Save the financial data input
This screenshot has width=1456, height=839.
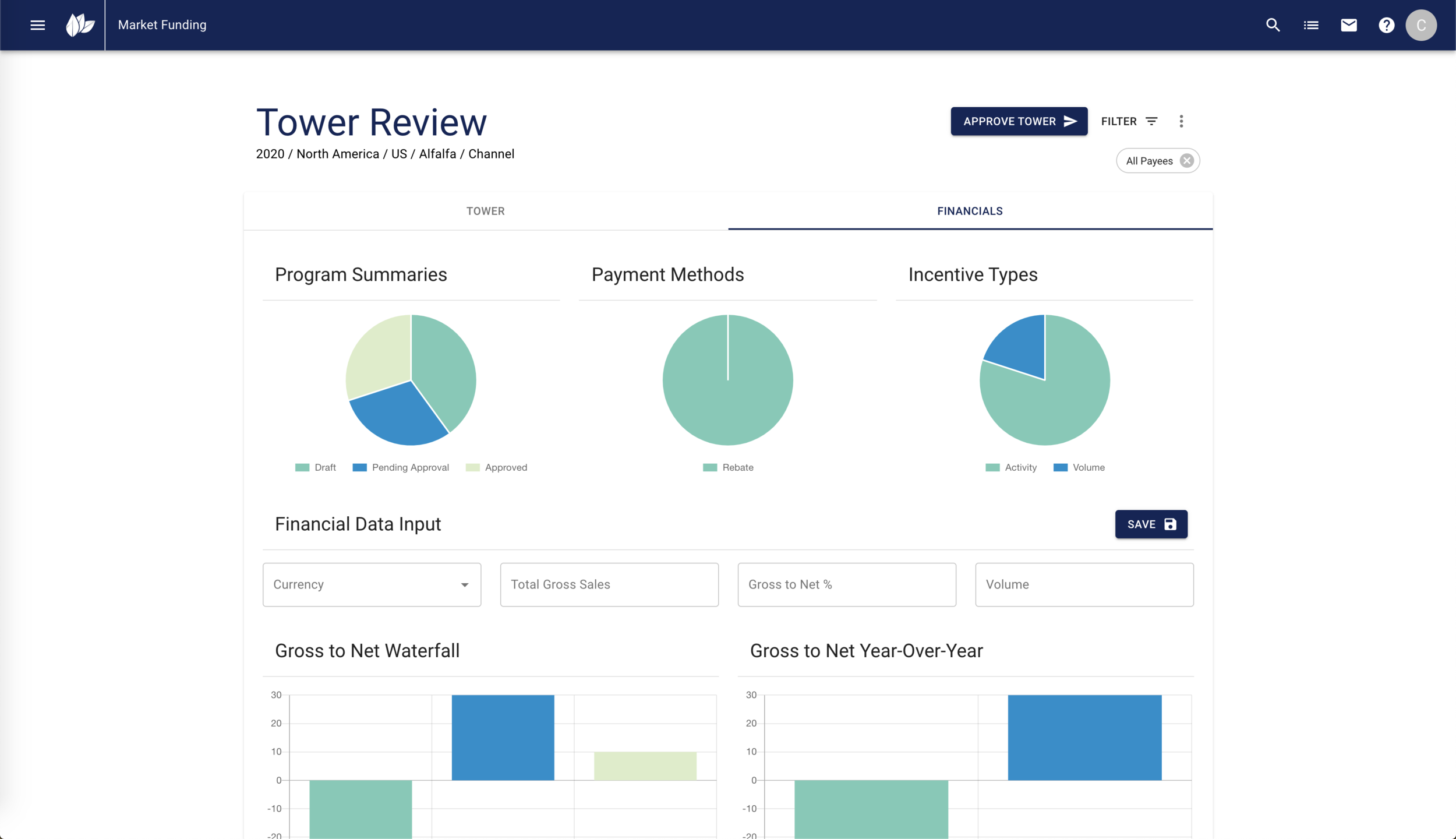(1151, 524)
